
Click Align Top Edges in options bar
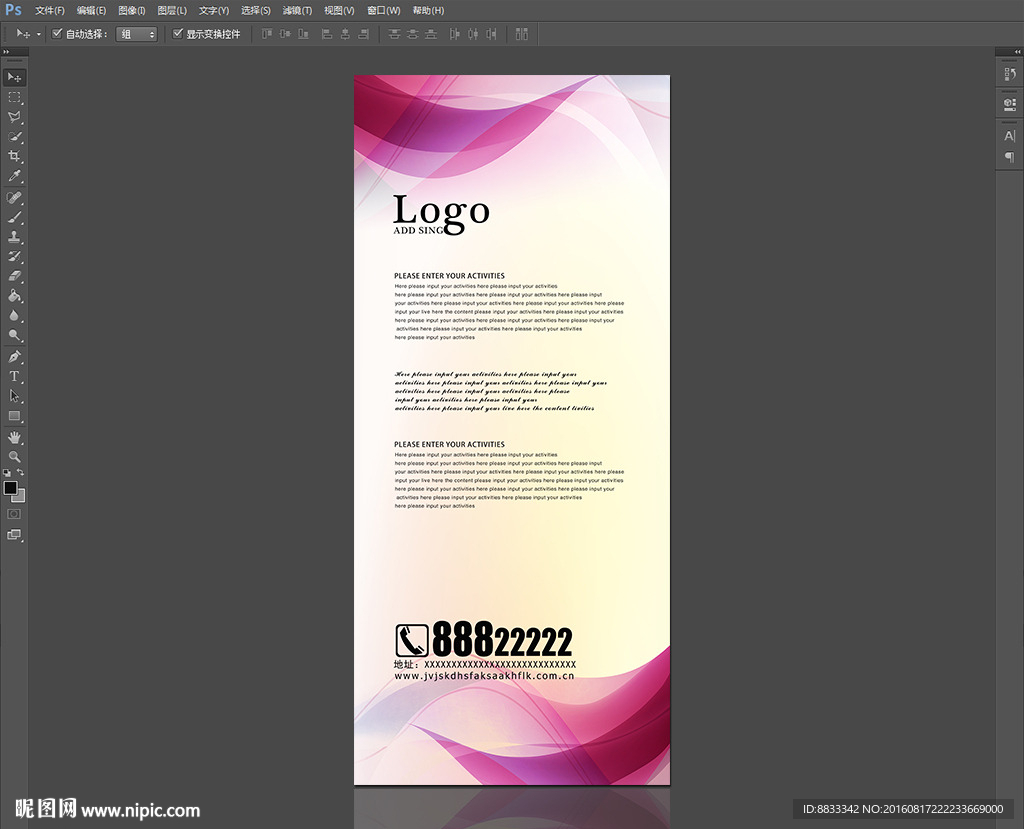tap(267, 34)
